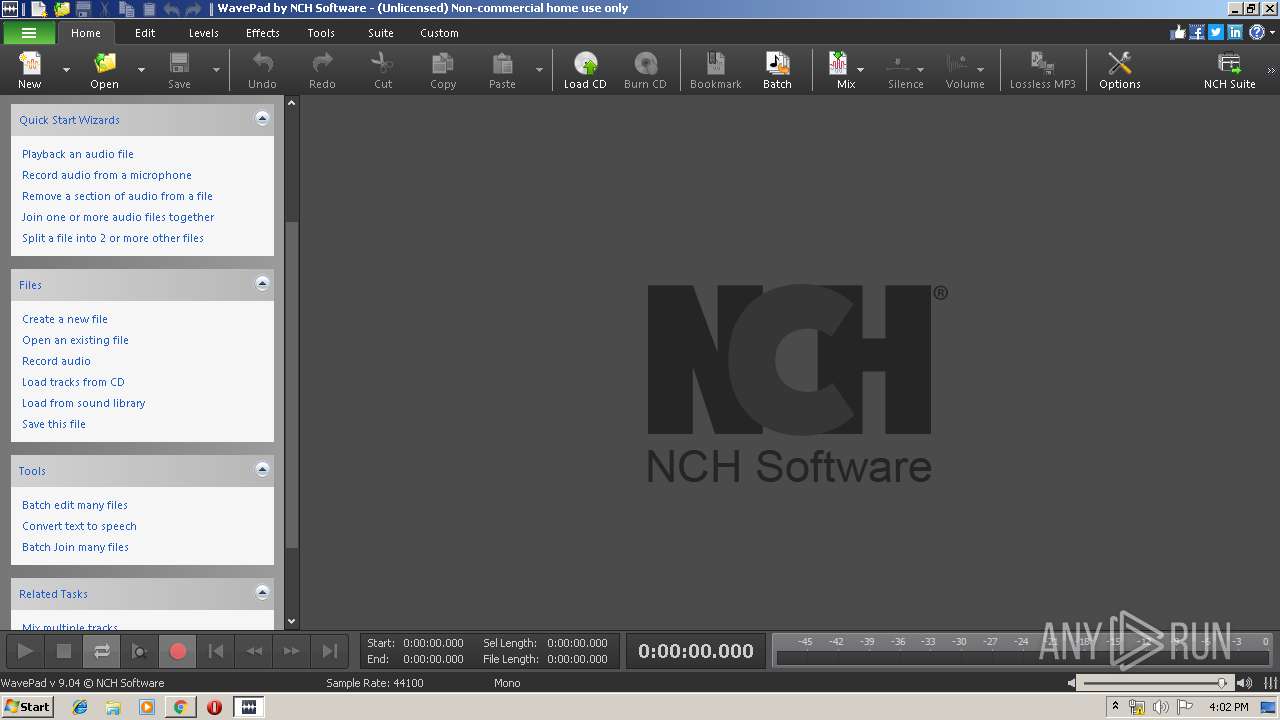The width and height of the screenshot is (1280, 720).
Task: Open the help question mark icon
Action: (1256, 32)
